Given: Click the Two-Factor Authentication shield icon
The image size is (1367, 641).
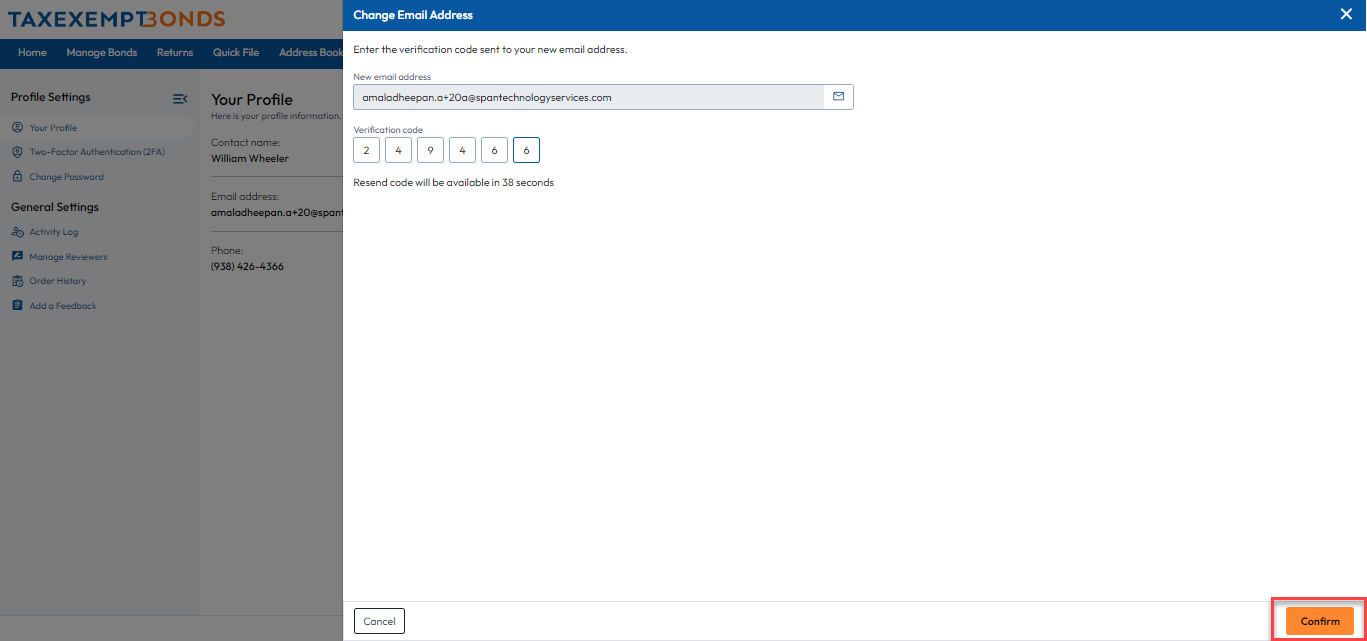Looking at the screenshot, I should click(x=17, y=152).
